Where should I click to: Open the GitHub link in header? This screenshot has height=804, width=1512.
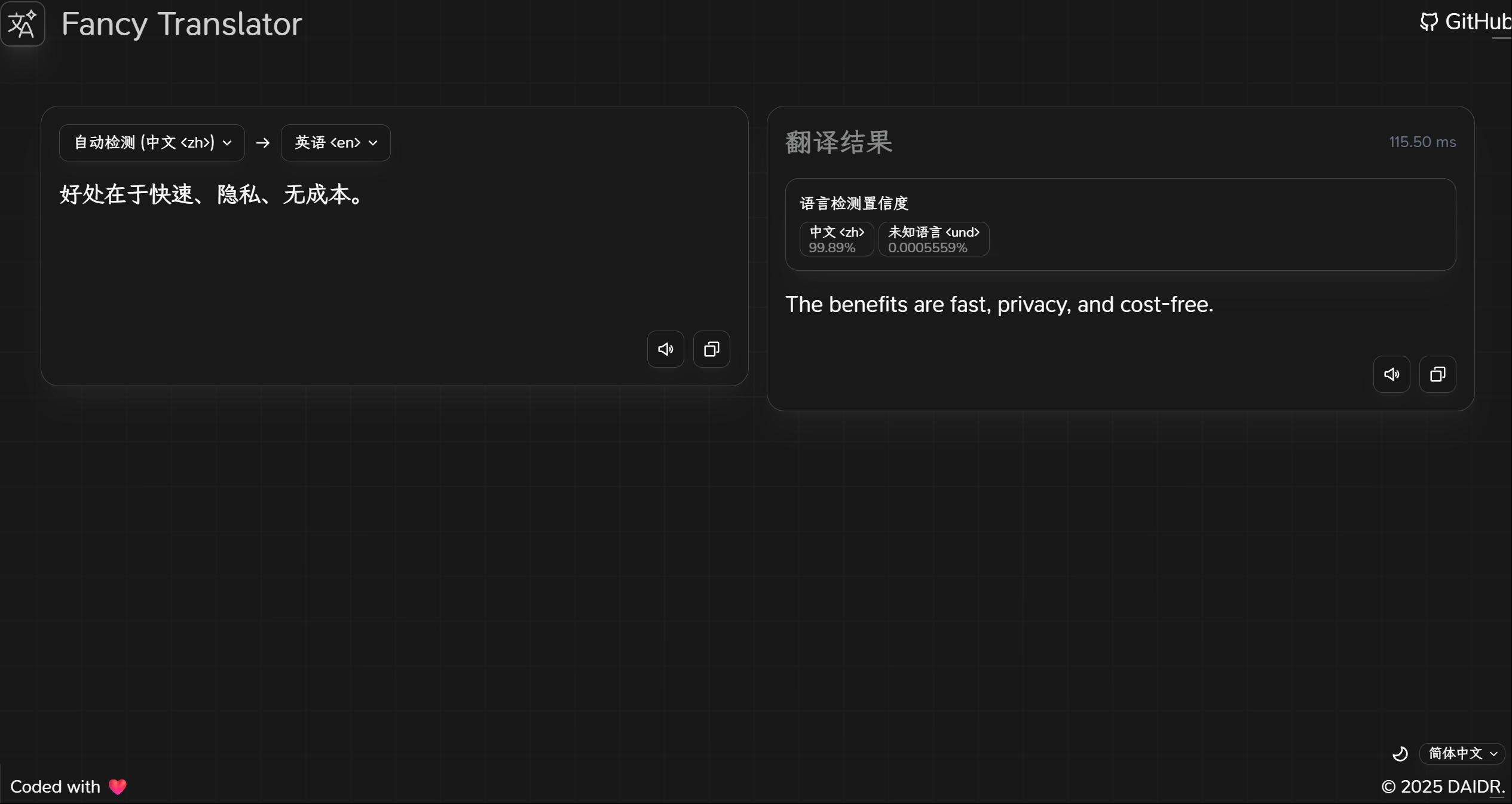(x=1476, y=22)
